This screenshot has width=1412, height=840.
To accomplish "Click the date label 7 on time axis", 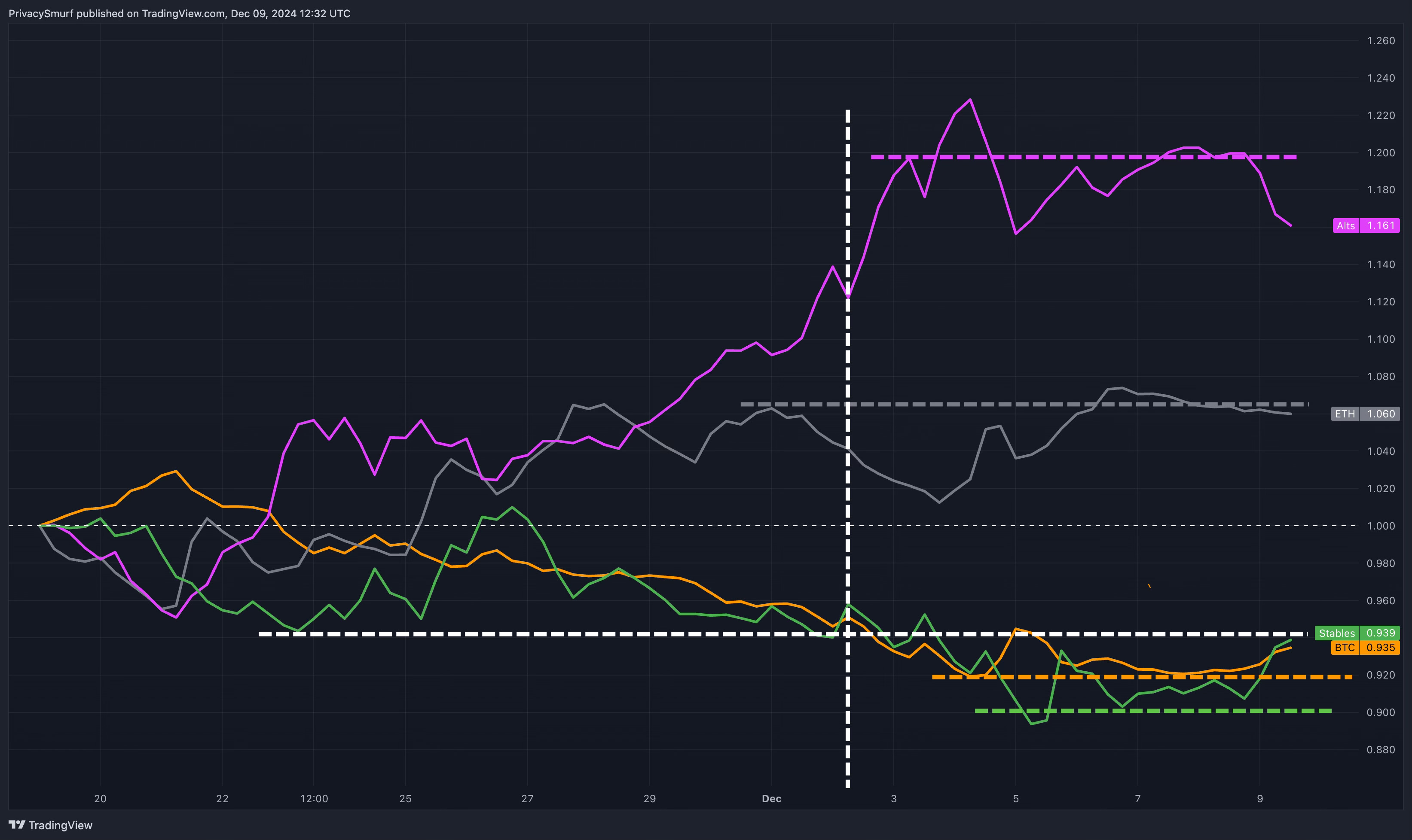I will [1138, 799].
